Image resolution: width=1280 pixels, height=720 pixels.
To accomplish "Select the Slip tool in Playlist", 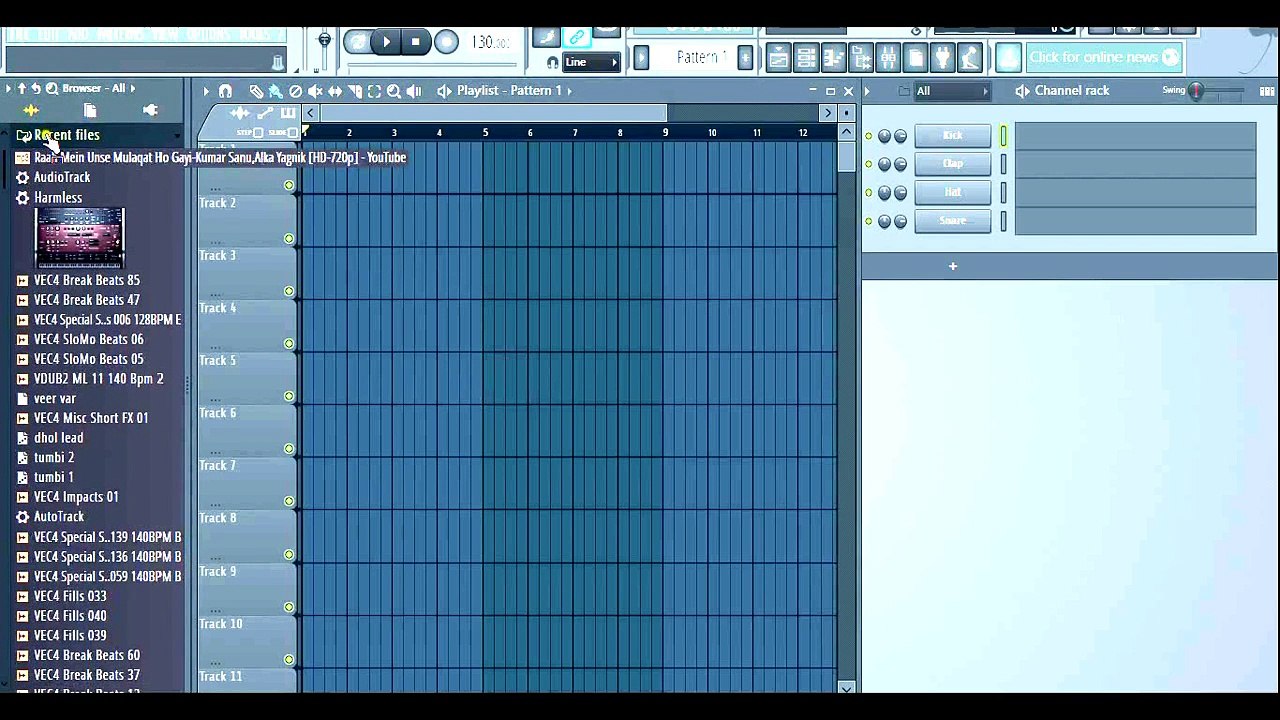I will coord(335,91).
